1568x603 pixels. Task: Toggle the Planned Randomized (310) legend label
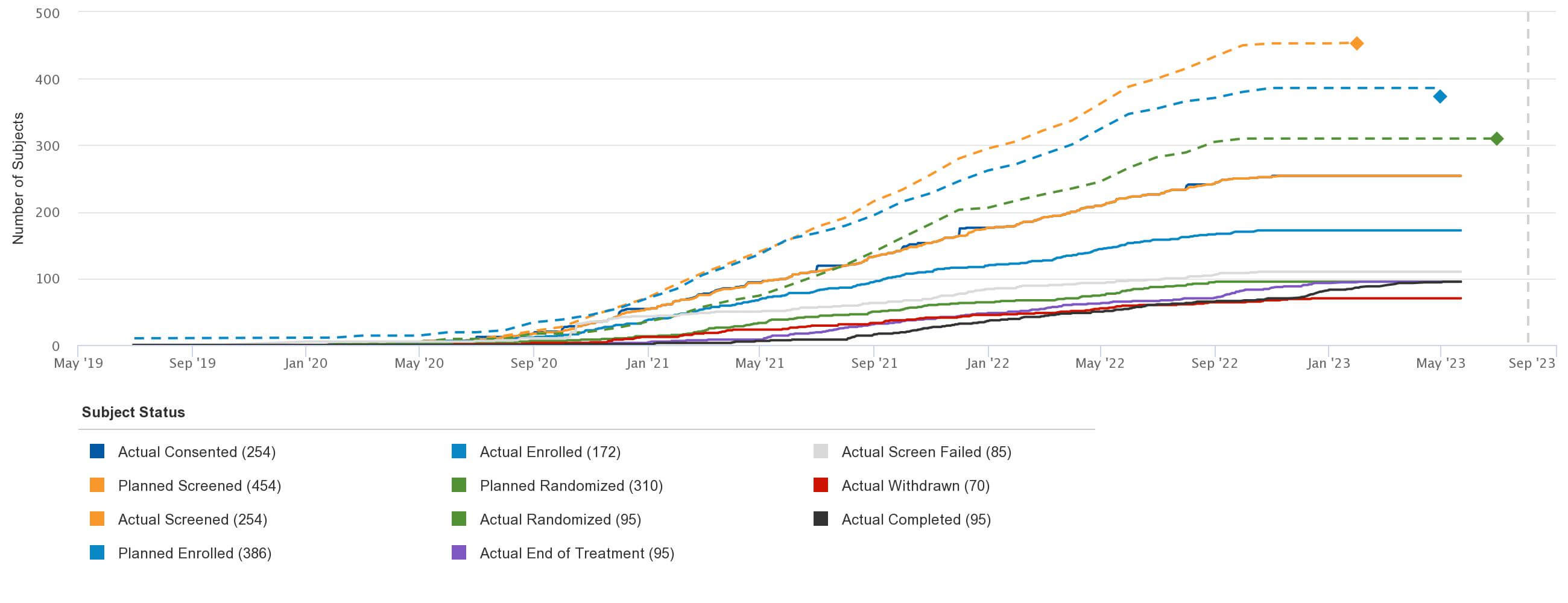(571, 485)
